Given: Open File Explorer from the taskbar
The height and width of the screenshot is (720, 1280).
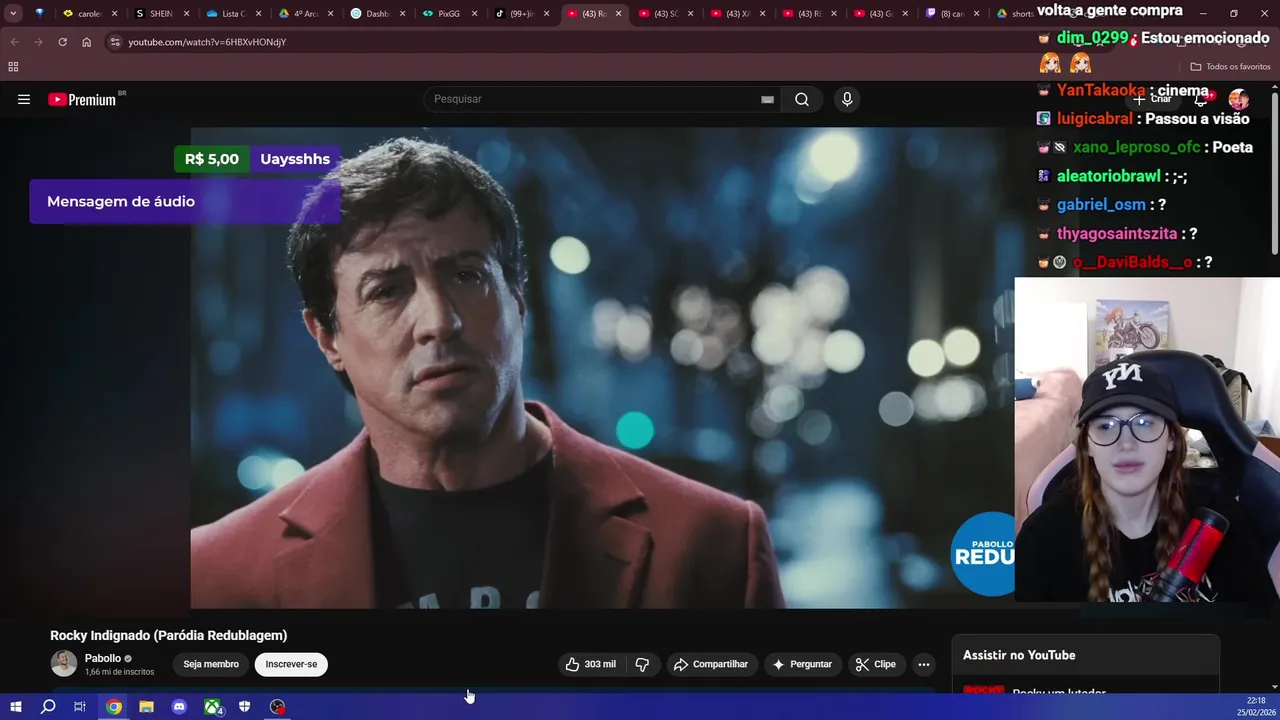Looking at the screenshot, I should point(146,707).
